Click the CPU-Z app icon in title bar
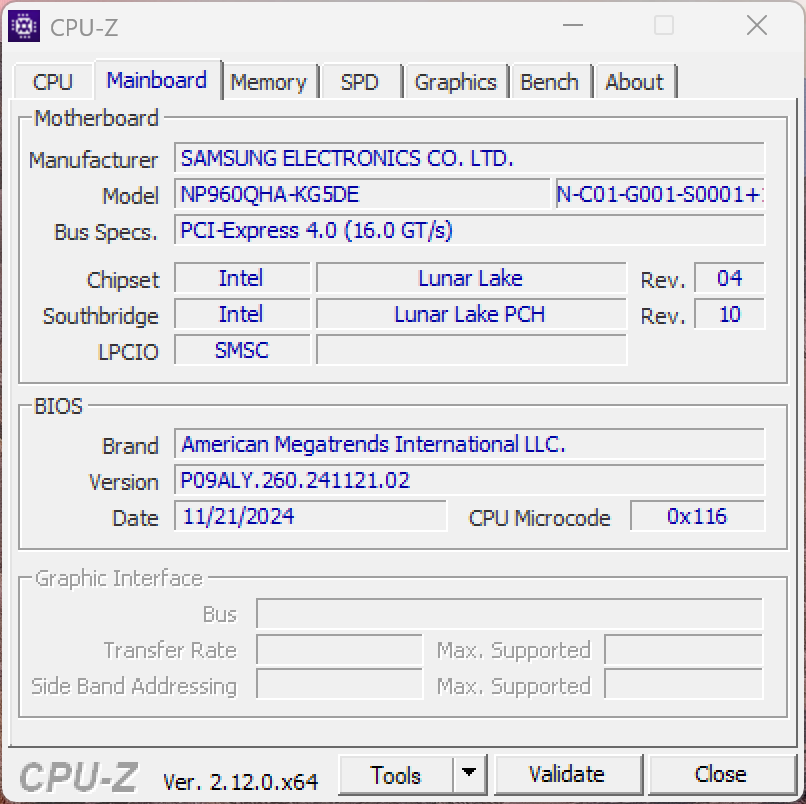Image resolution: width=806 pixels, height=804 pixels. 24,26
